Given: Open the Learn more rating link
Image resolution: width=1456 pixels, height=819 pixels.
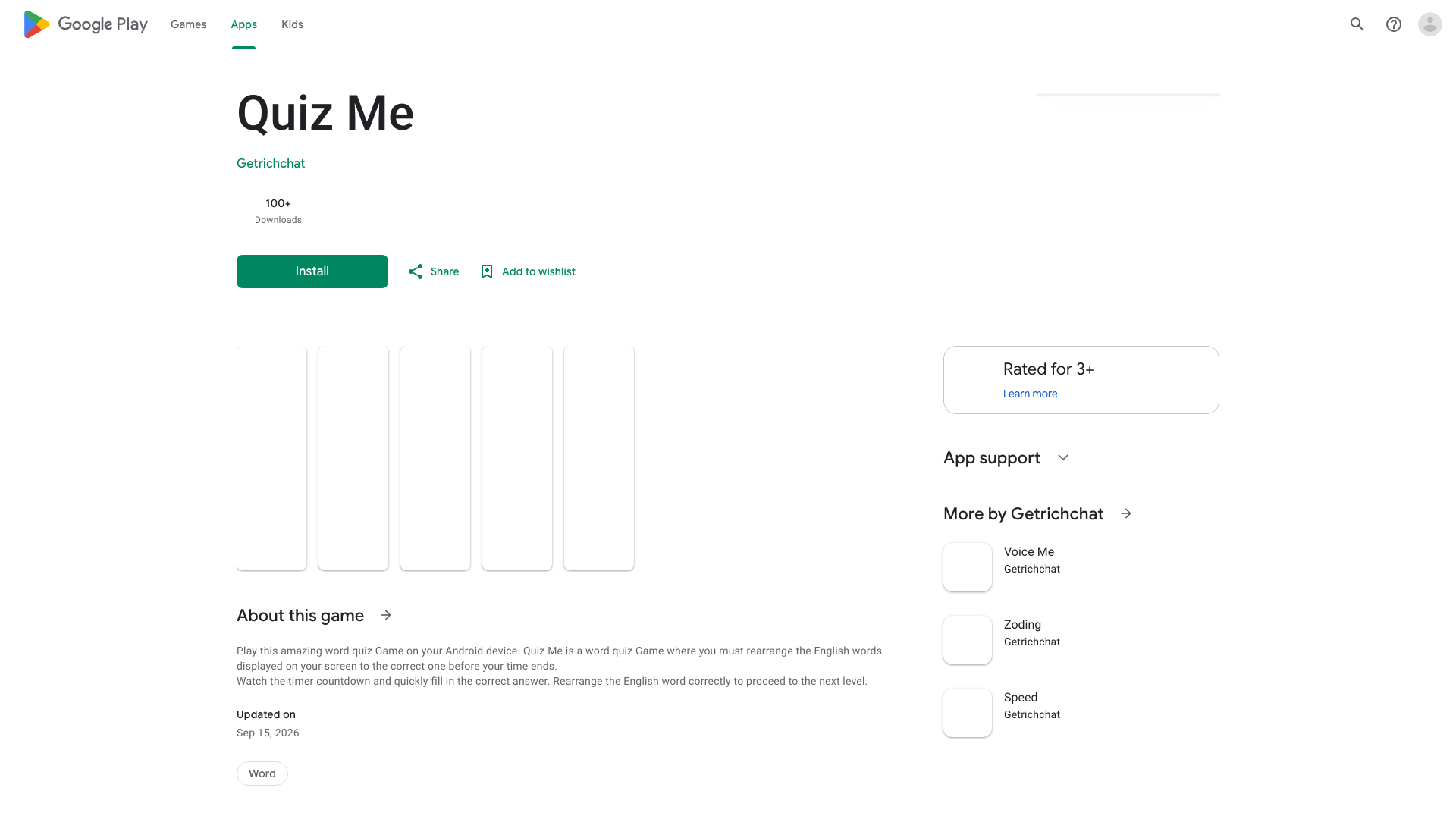Looking at the screenshot, I should [1030, 394].
